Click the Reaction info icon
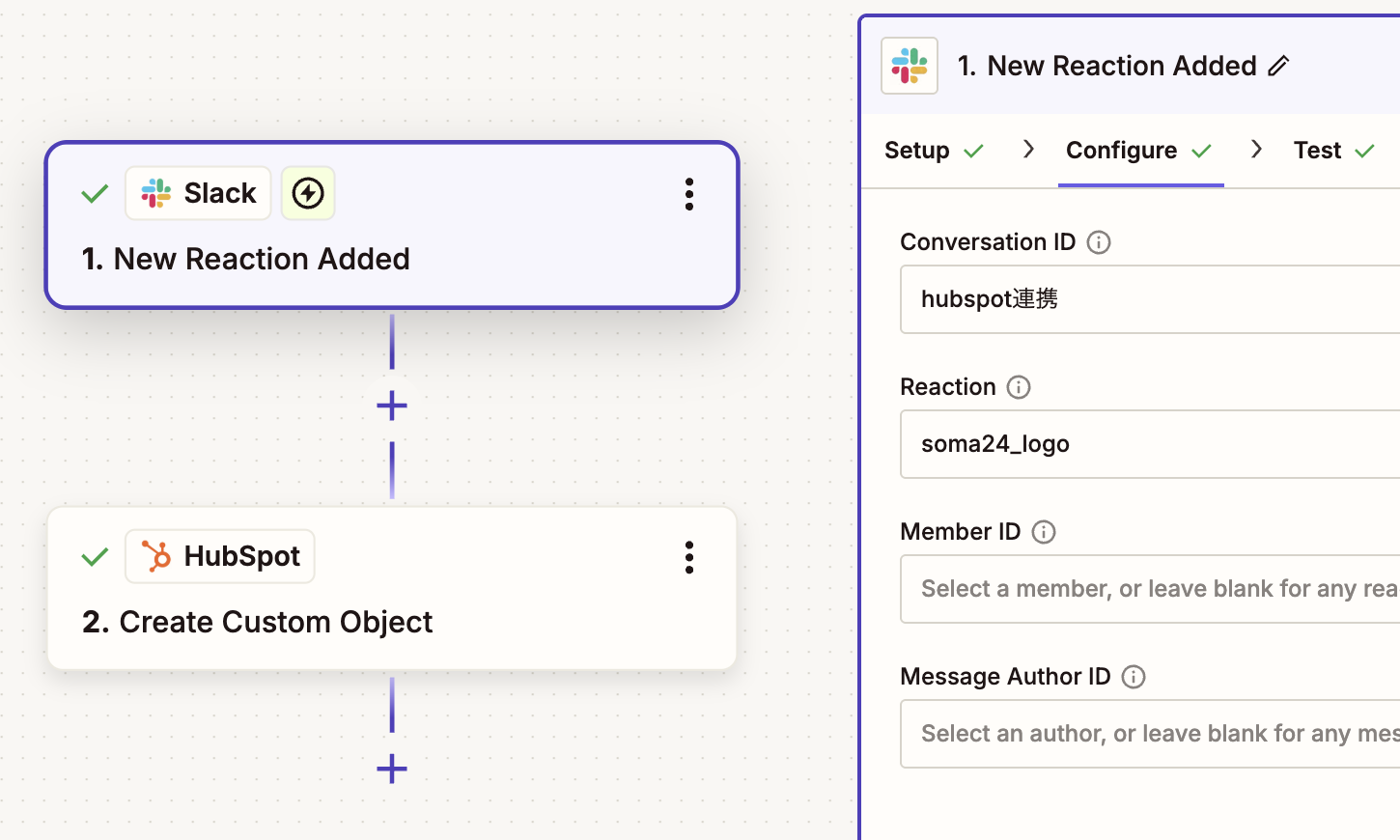The height and width of the screenshot is (840, 1400). click(1018, 387)
